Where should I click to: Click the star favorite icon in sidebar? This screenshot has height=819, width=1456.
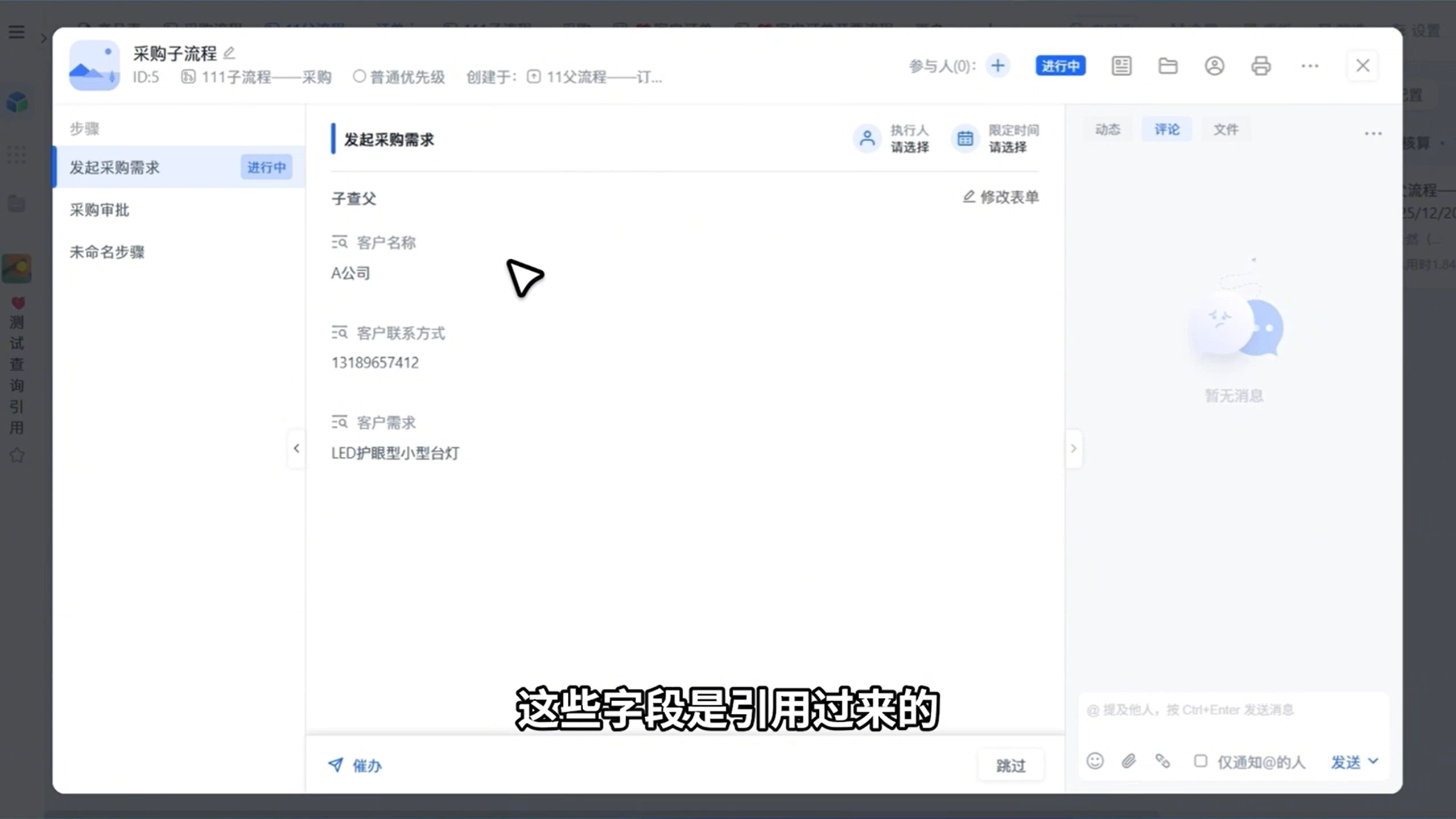pos(17,455)
